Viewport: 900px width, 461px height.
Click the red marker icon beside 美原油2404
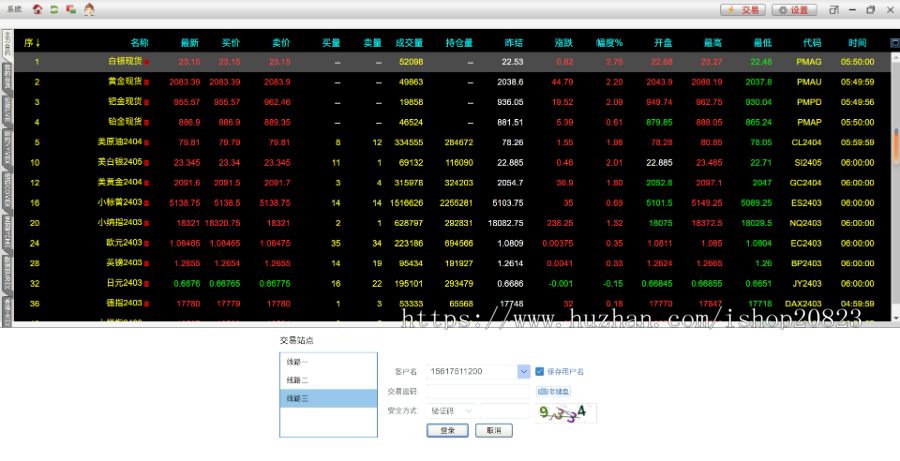146,142
